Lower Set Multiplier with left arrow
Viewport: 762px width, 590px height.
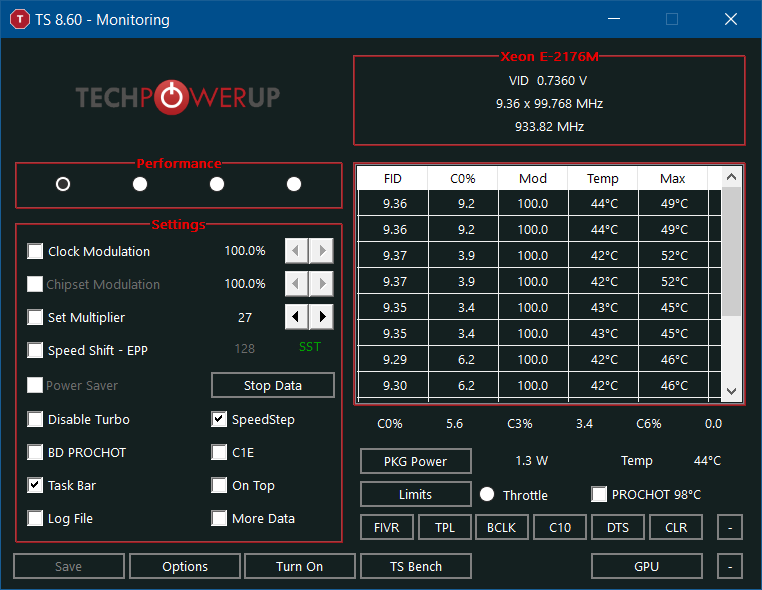pos(296,317)
